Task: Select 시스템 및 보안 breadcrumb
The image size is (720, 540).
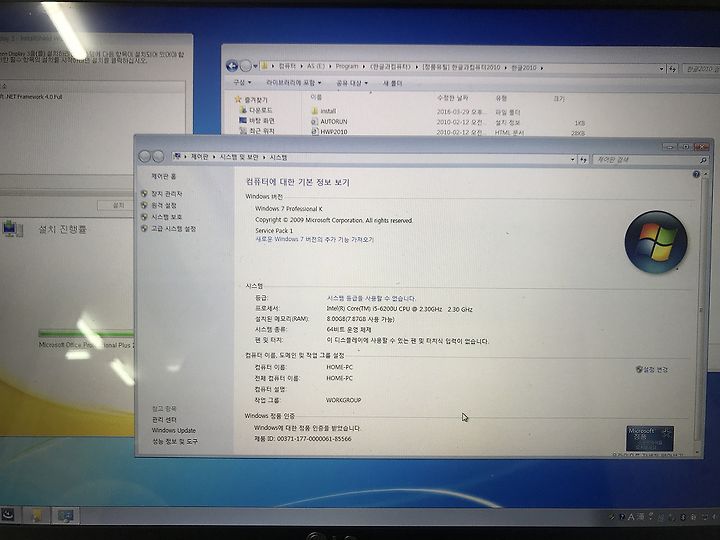Action: 239,157
